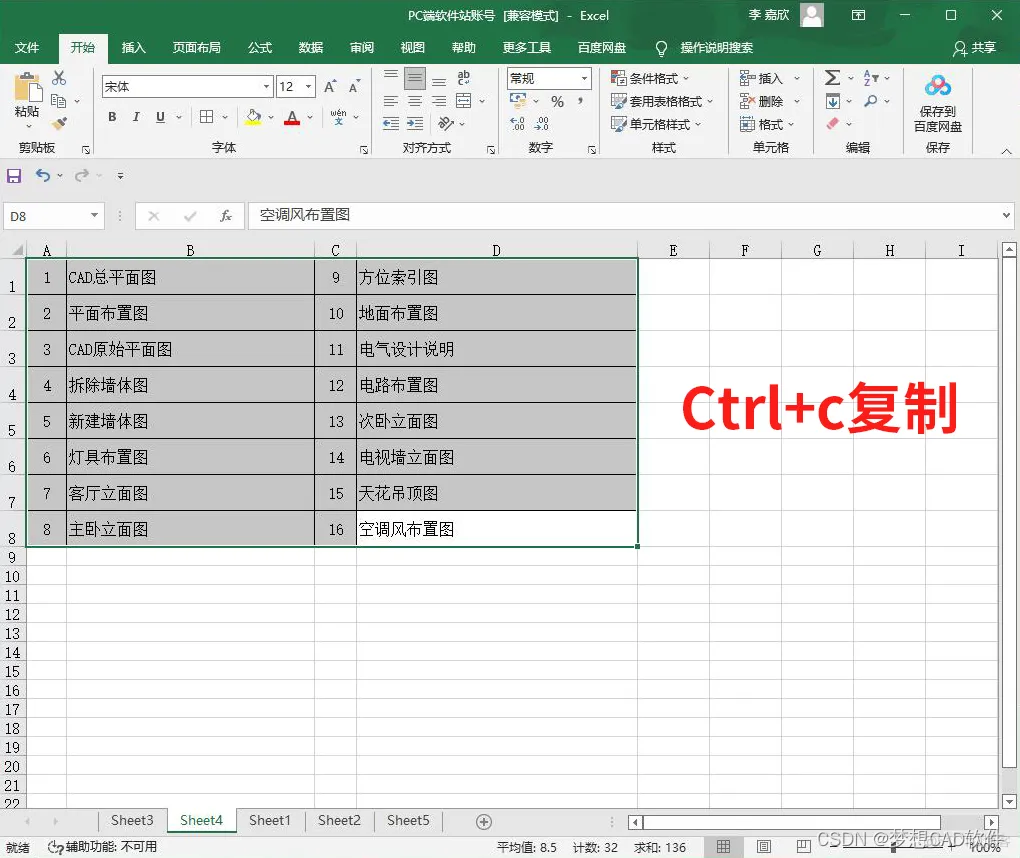Toggle wrap text option
This screenshot has width=1020, height=858.
[x=463, y=77]
